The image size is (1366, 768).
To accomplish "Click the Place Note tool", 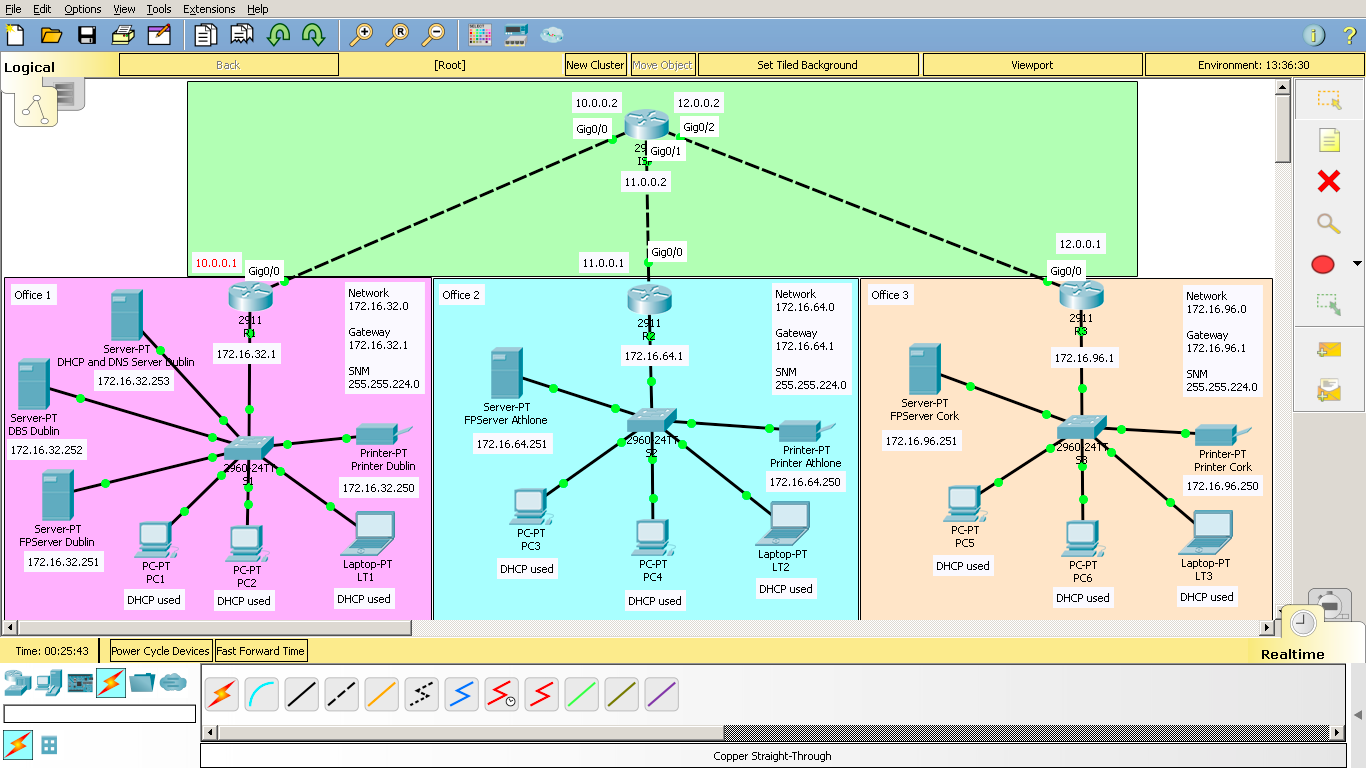I will tap(1328, 138).
